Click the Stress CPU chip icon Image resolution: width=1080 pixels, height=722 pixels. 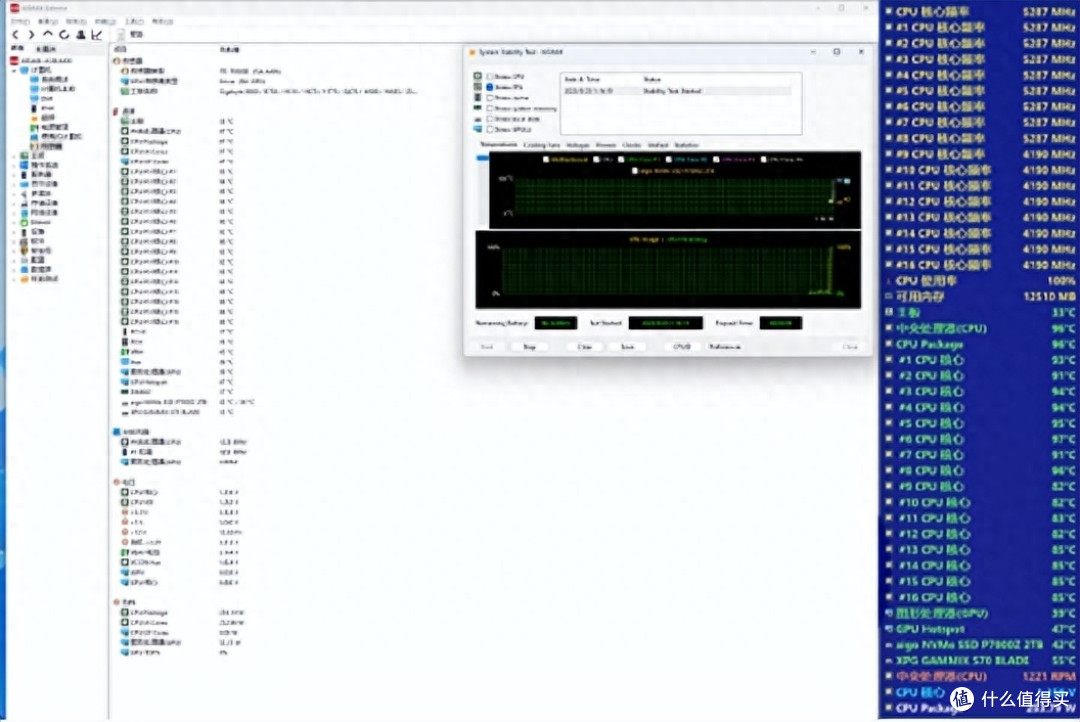click(x=478, y=76)
